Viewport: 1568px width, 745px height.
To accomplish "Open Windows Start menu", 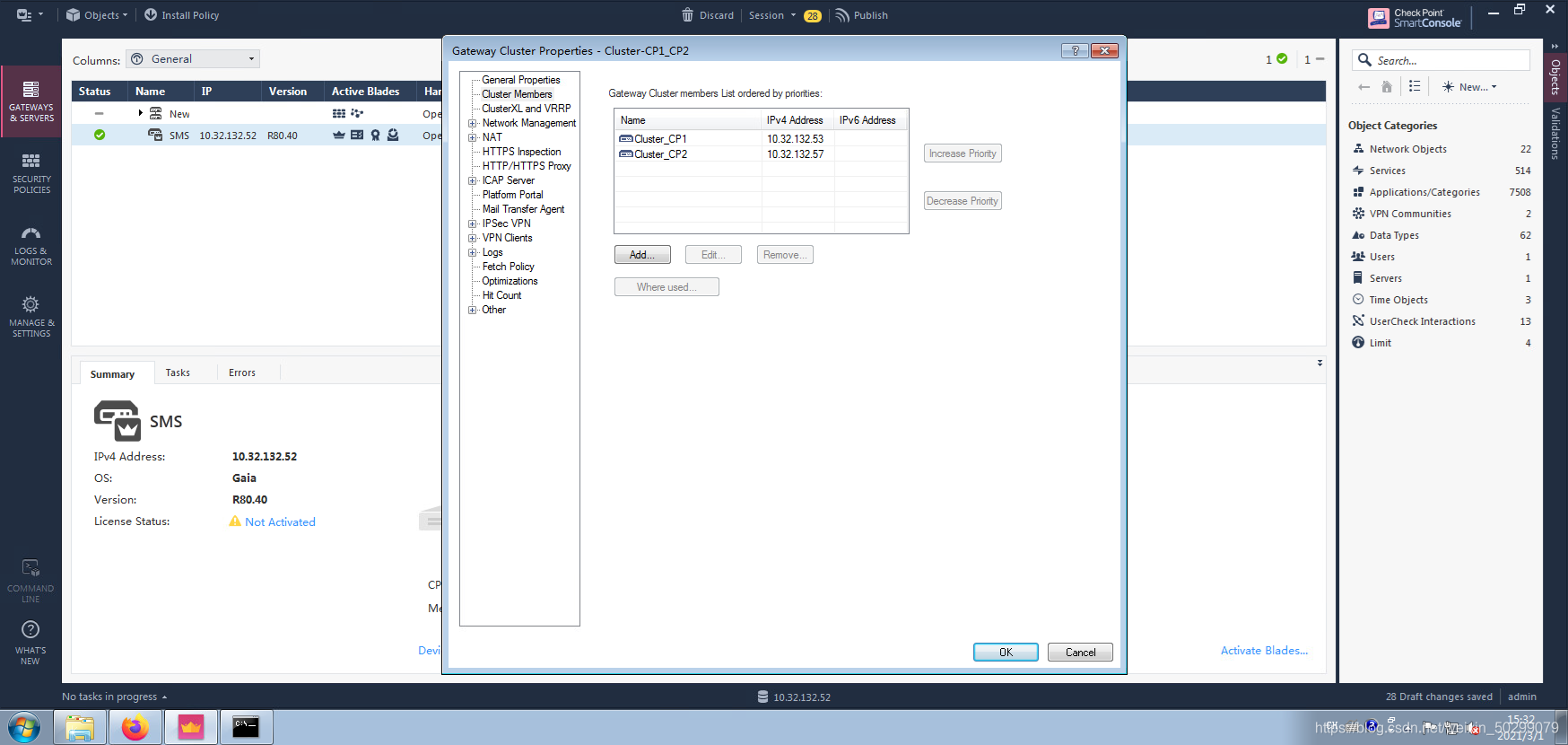I will [x=24, y=727].
